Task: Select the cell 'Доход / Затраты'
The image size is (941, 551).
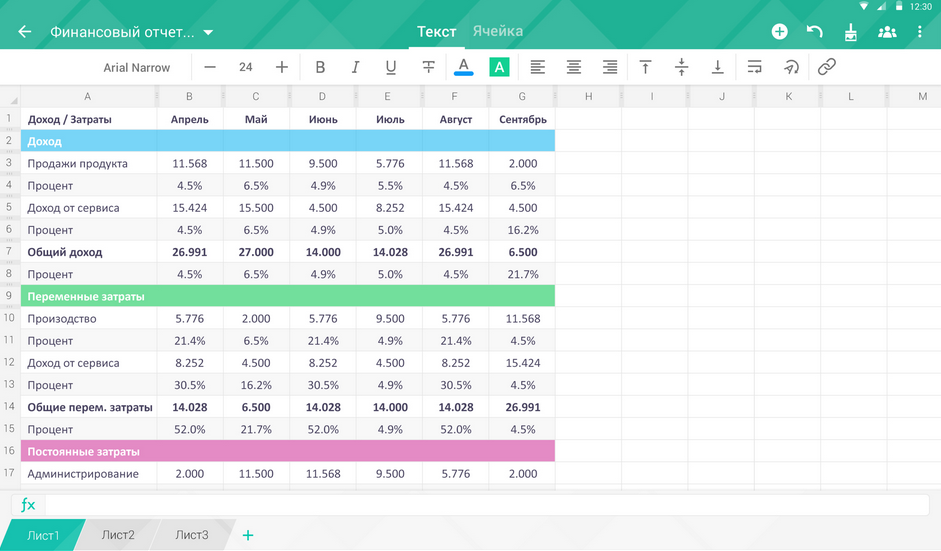Action: (89, 119)
